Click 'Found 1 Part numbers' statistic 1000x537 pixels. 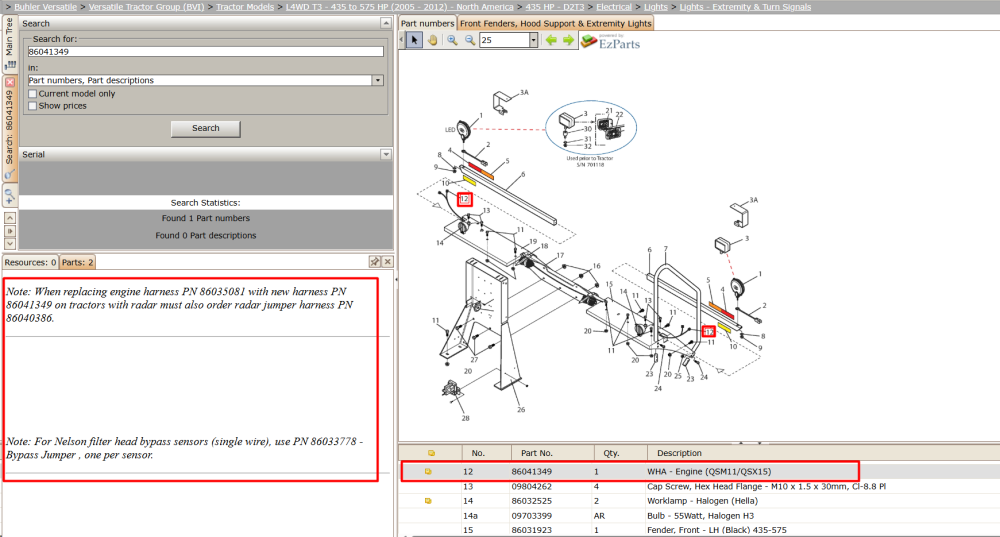tap(205, 218)
